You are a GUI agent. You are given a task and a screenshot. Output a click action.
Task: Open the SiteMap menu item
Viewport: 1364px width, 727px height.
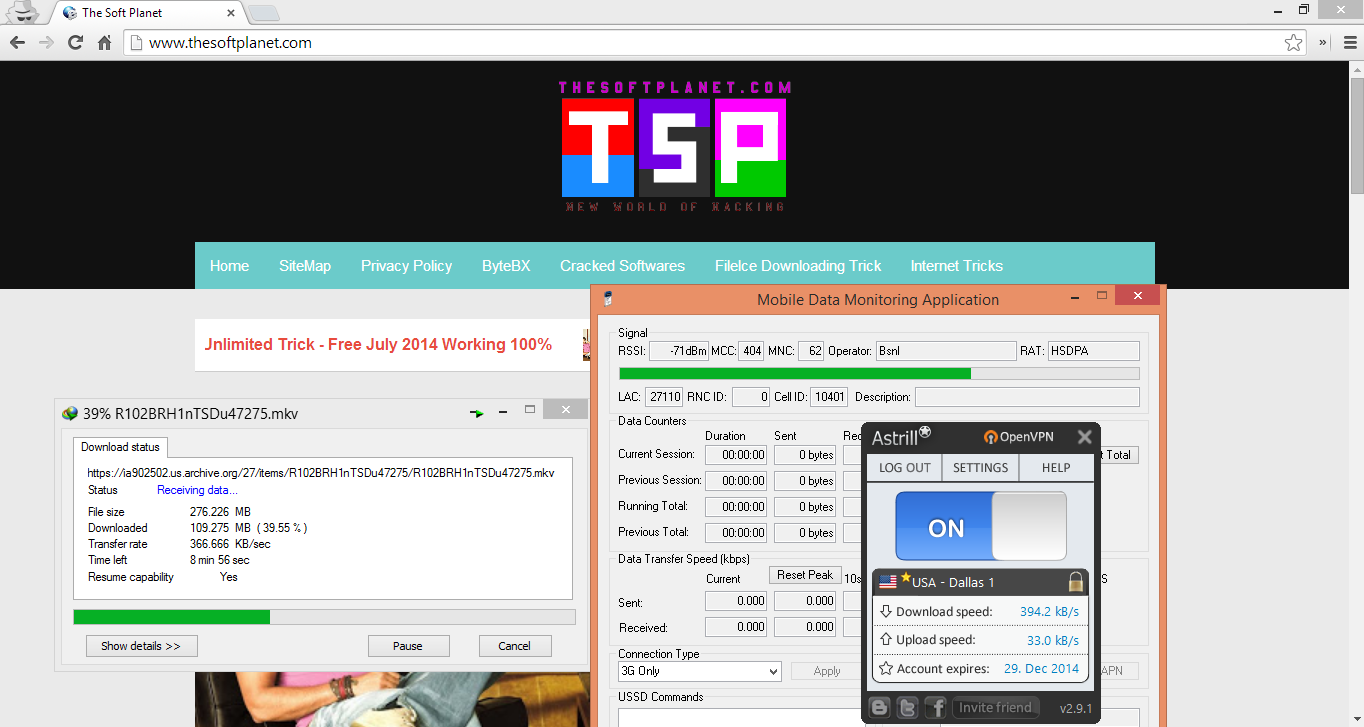pos(305,266)
